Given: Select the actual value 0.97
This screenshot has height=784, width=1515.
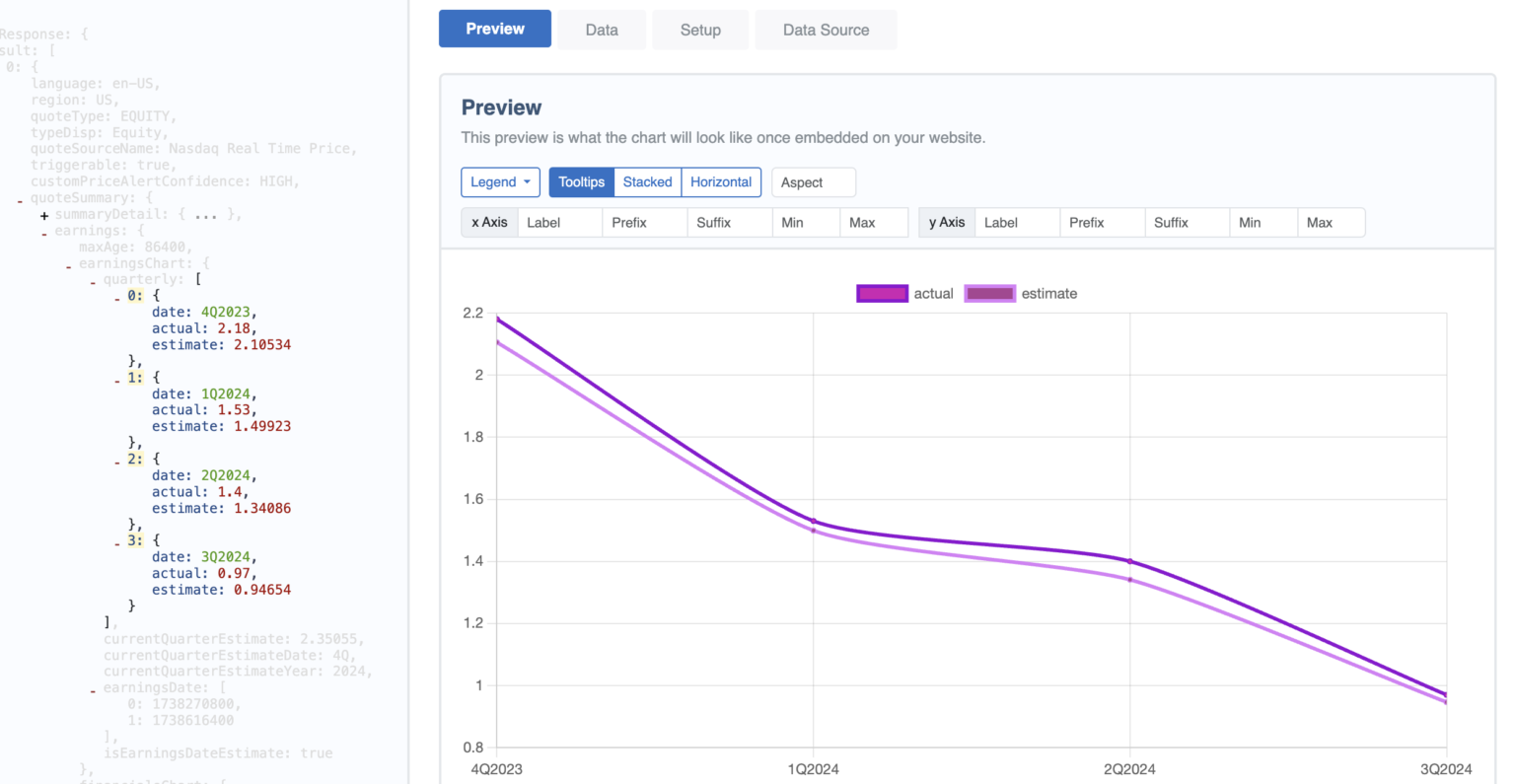Looking at the screenshot, I should pos(234,573).
